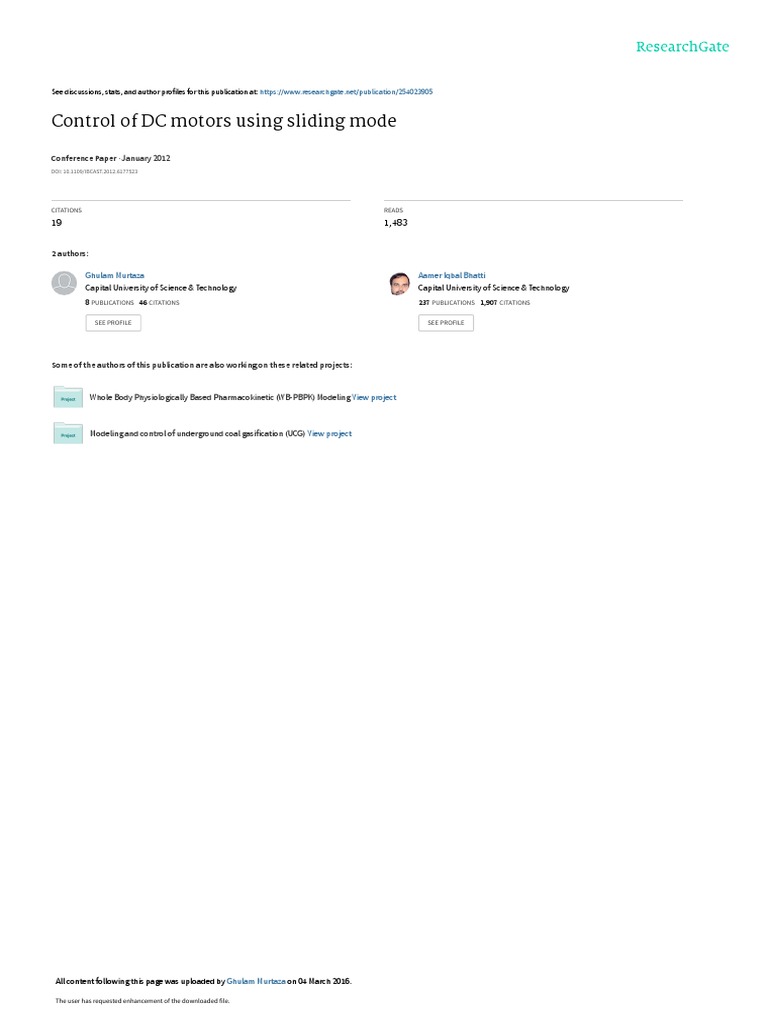Open Aamer Iqbal Bhatti author name link
The width and height of the screenshot is (768, 1024).
click(452, 276)
